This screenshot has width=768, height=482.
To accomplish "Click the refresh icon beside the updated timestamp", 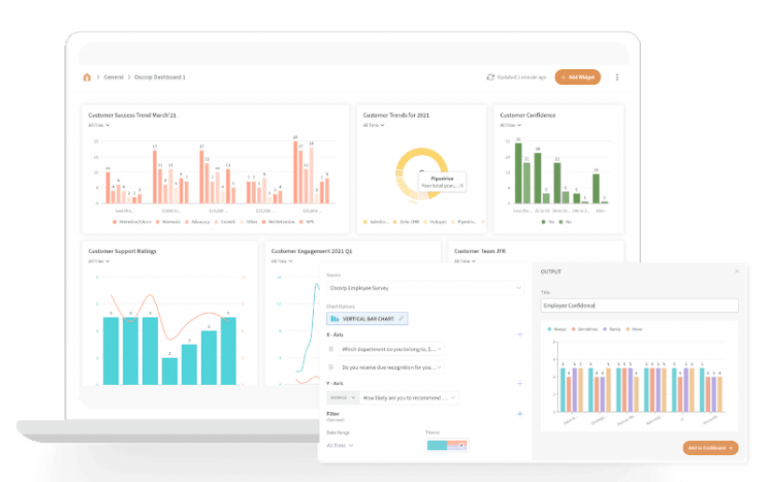I will pyautogui.click(x=490, y=77).
